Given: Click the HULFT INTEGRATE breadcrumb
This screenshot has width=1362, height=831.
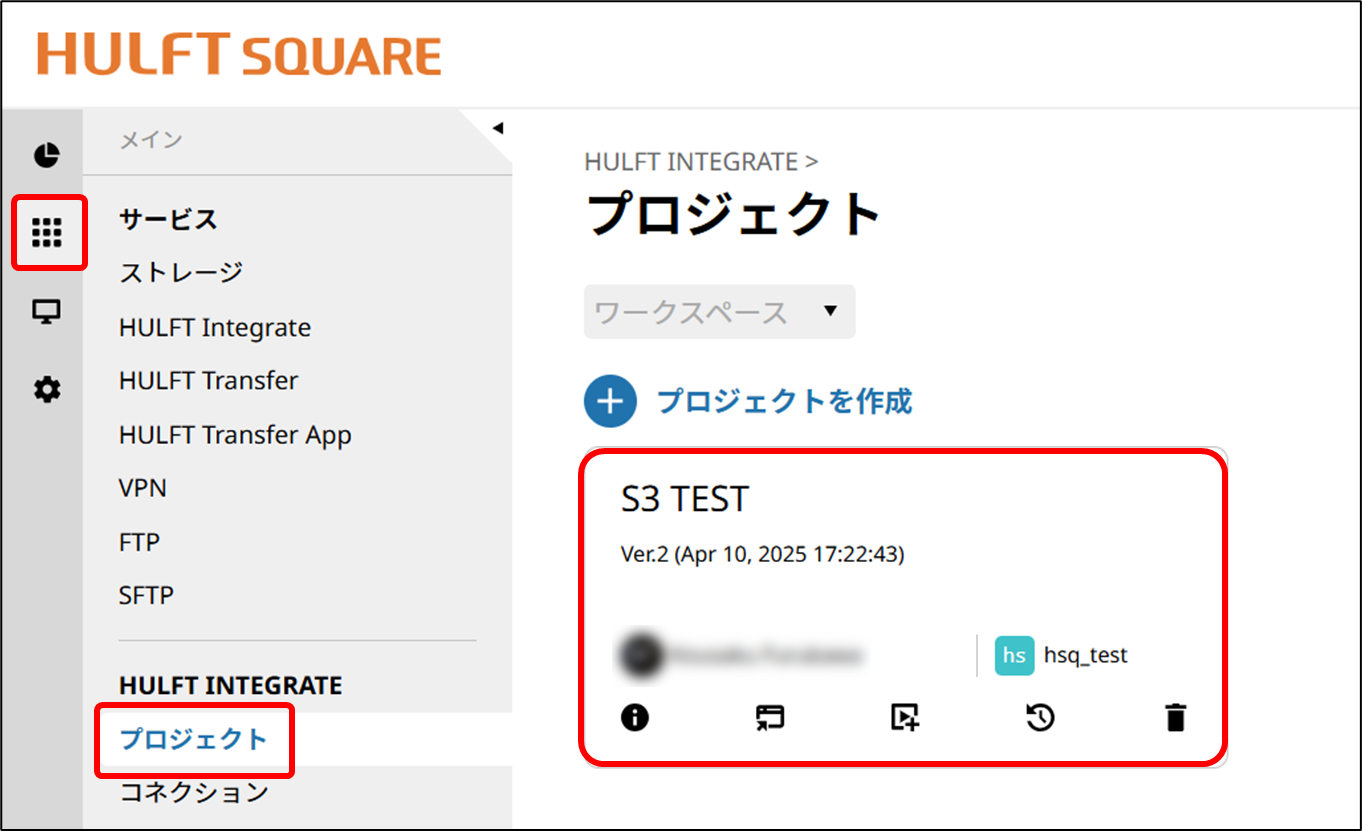Looking at the screenshot, I should click(x=691, y=161).
